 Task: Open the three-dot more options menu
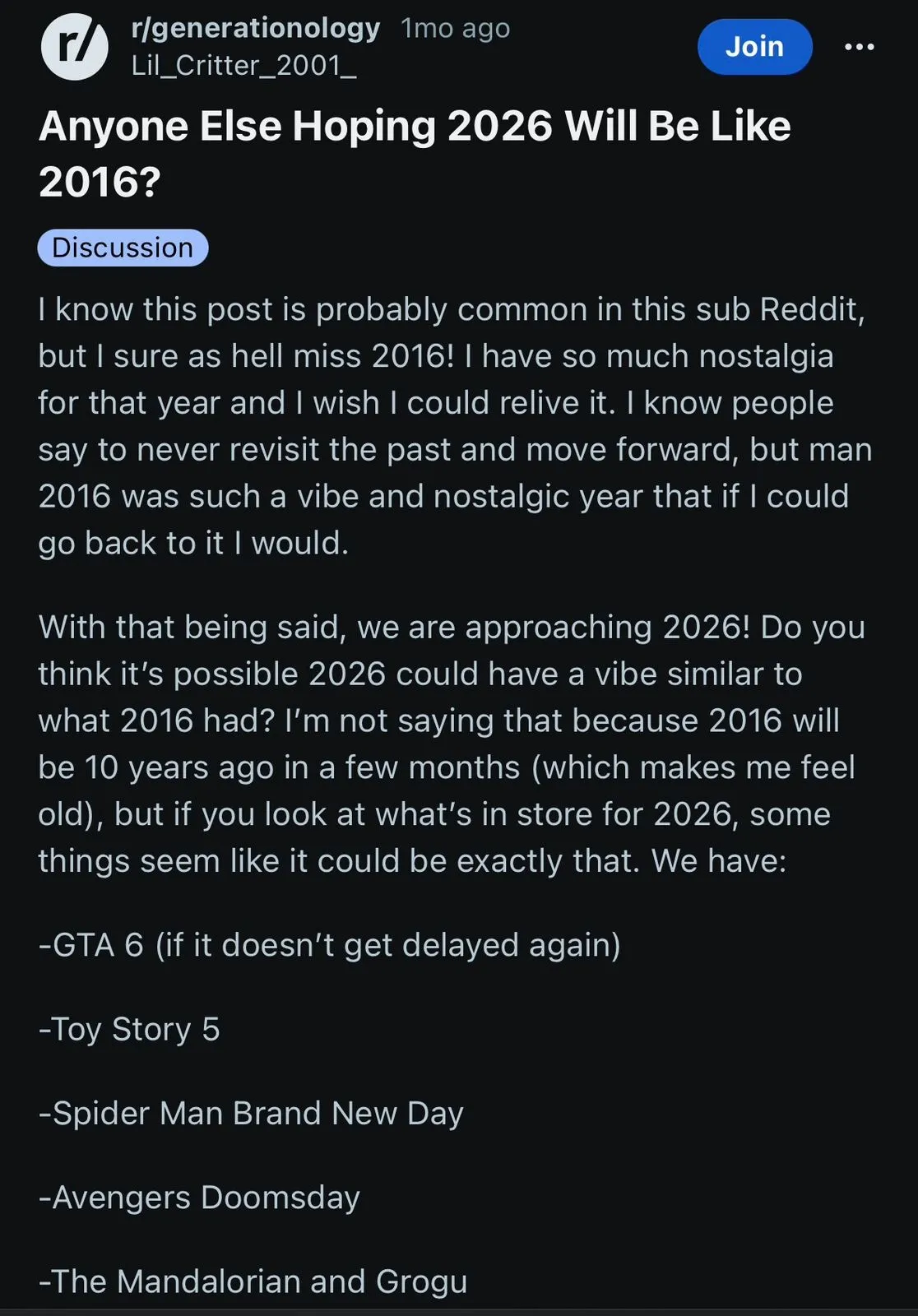[x=860, y=47]
